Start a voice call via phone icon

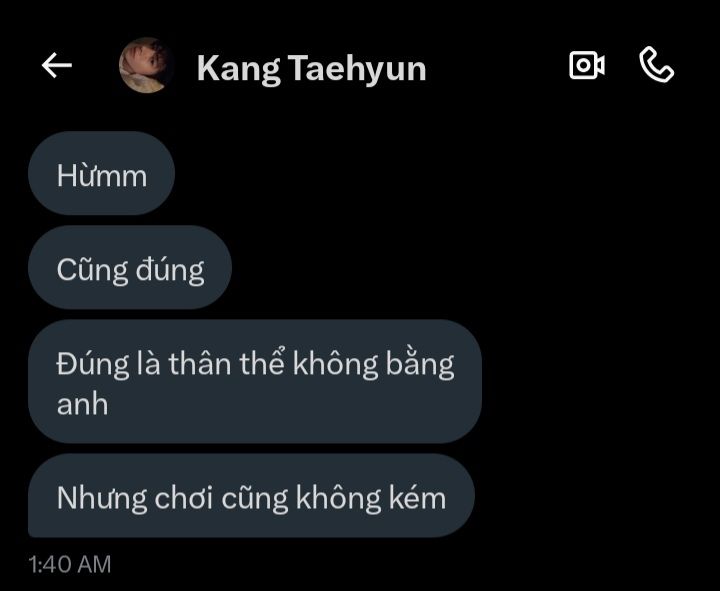coord(657,65)
